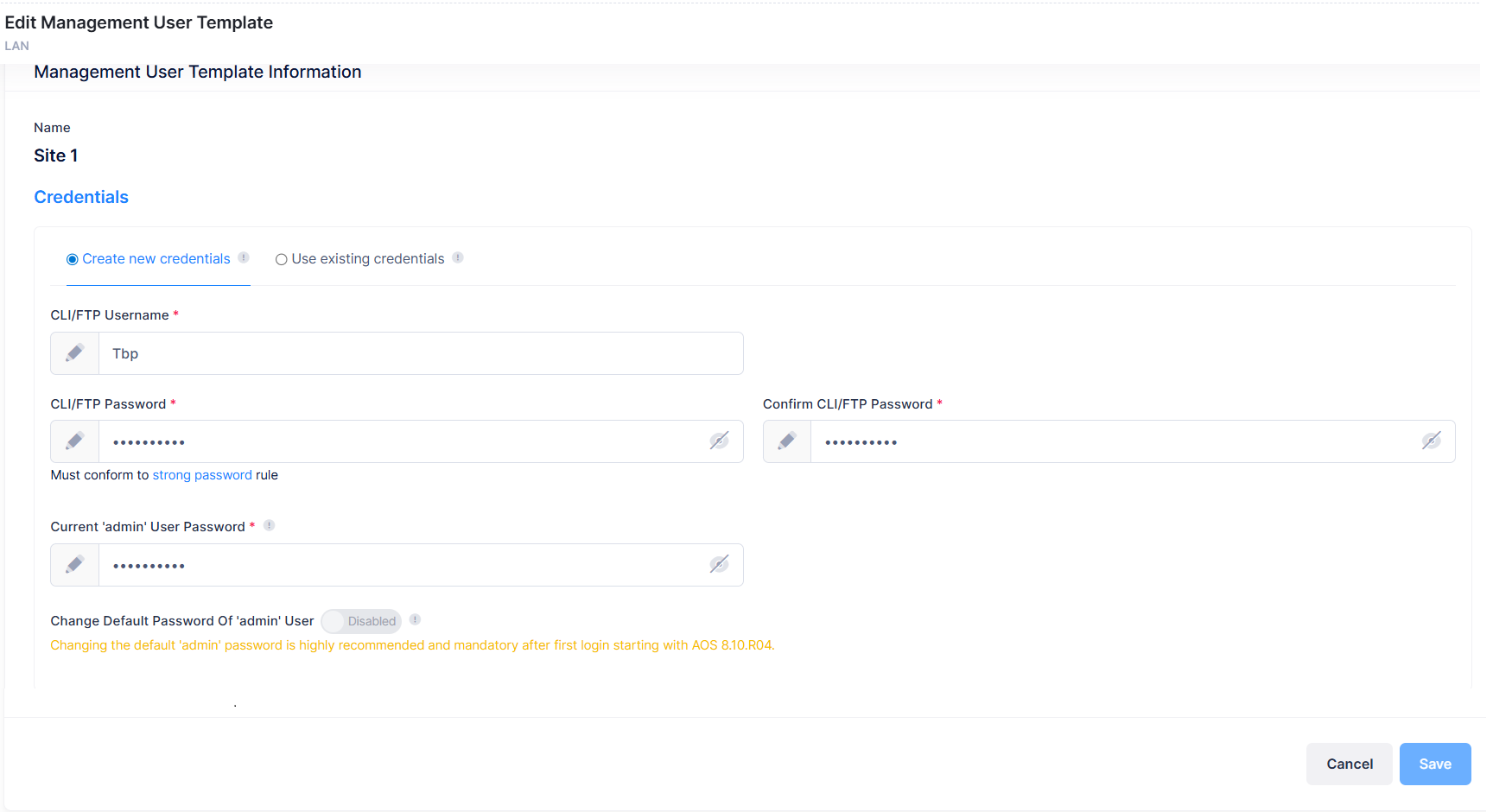Click pencil icon beside Current admin Password
This screenshot has height=812, width=1493.
tap(75, 565)
